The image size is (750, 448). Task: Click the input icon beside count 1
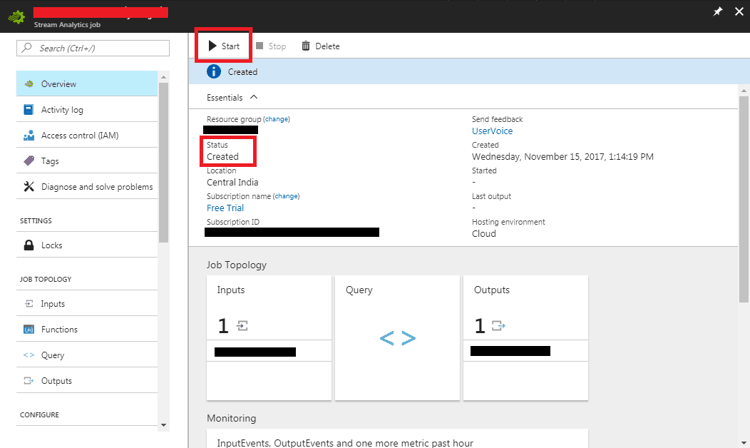(243, 326)
